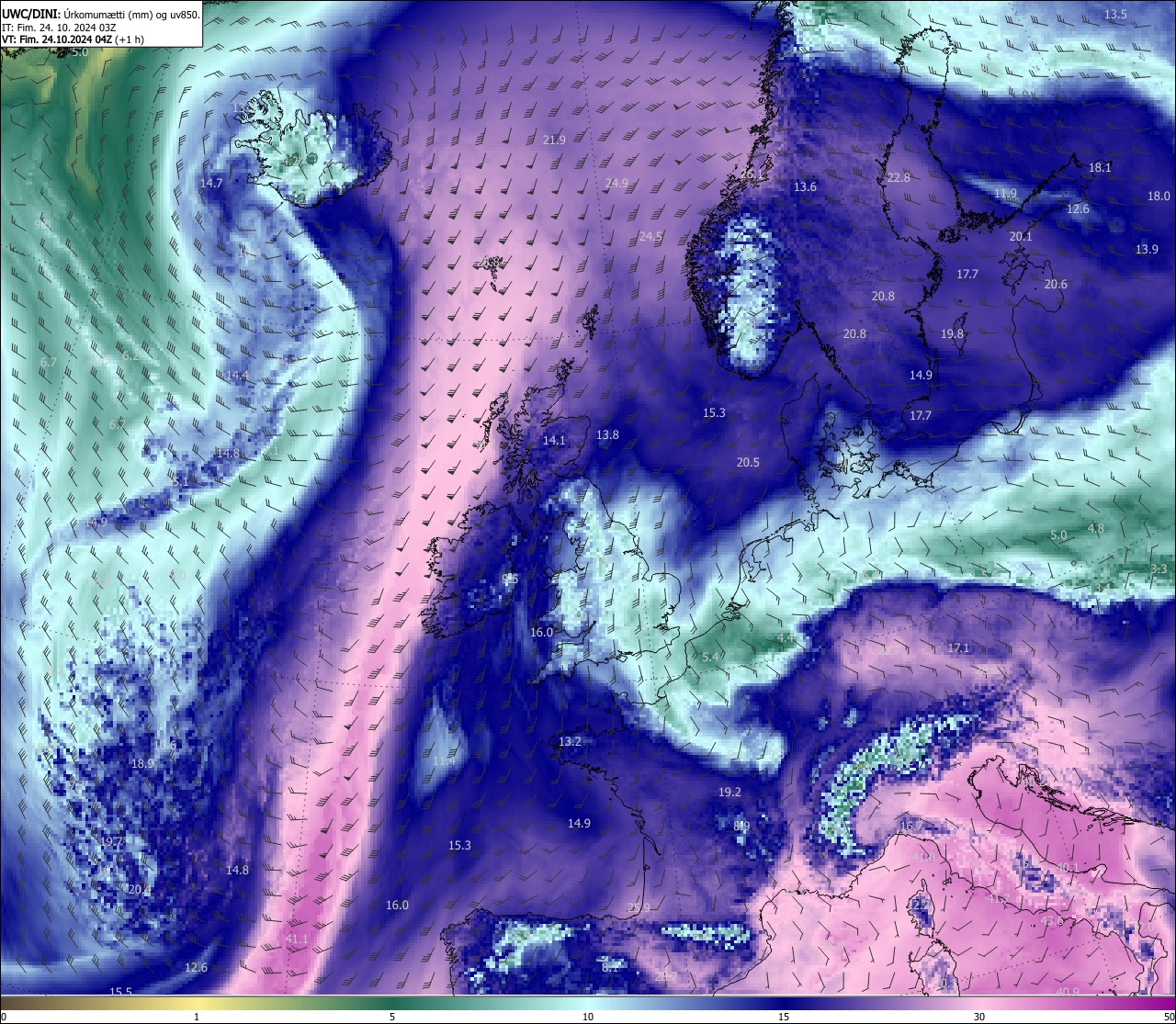Click the color scale tick labeled 10

tap(588, 1017)
